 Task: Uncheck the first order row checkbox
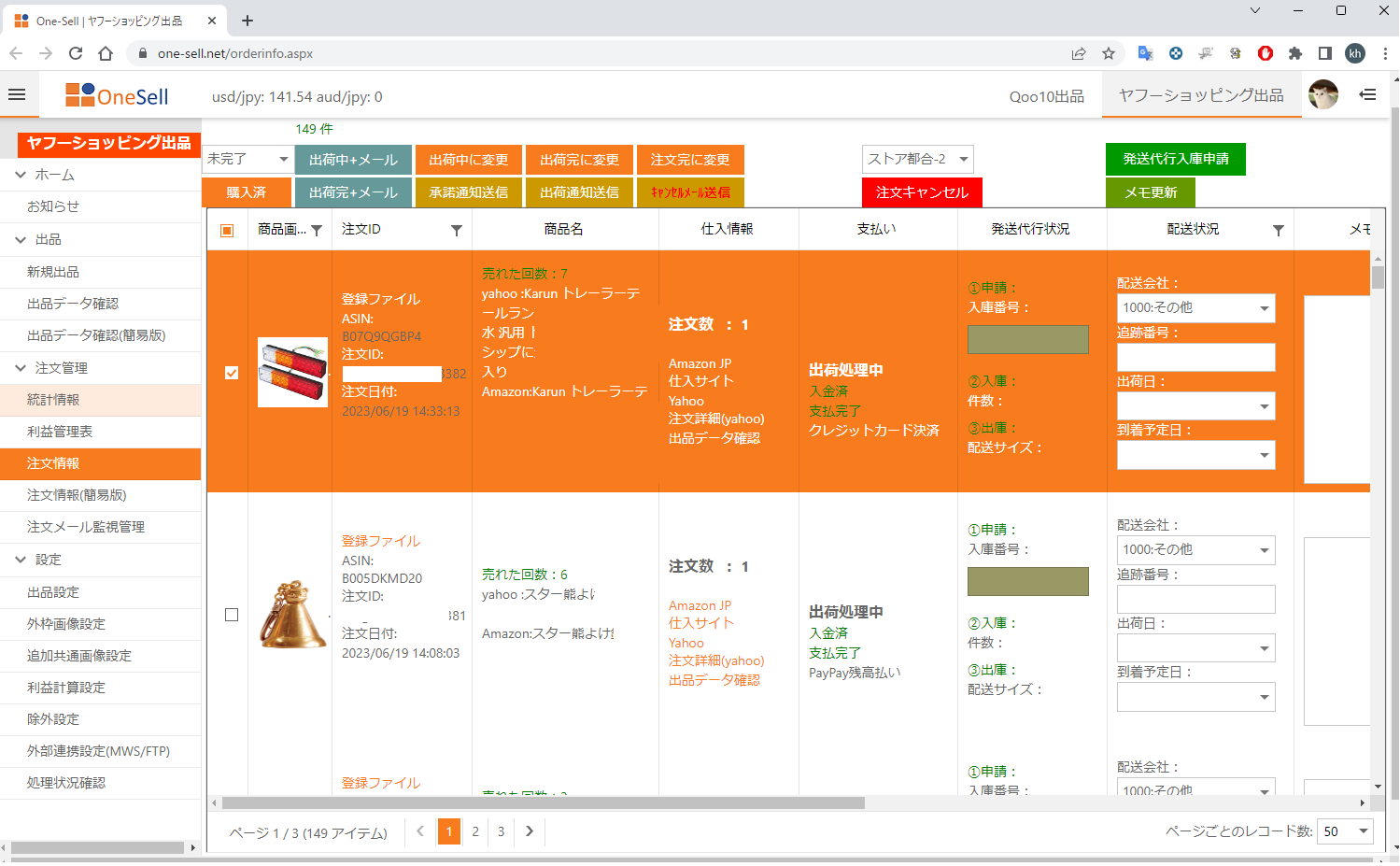(x=230, y=372)
